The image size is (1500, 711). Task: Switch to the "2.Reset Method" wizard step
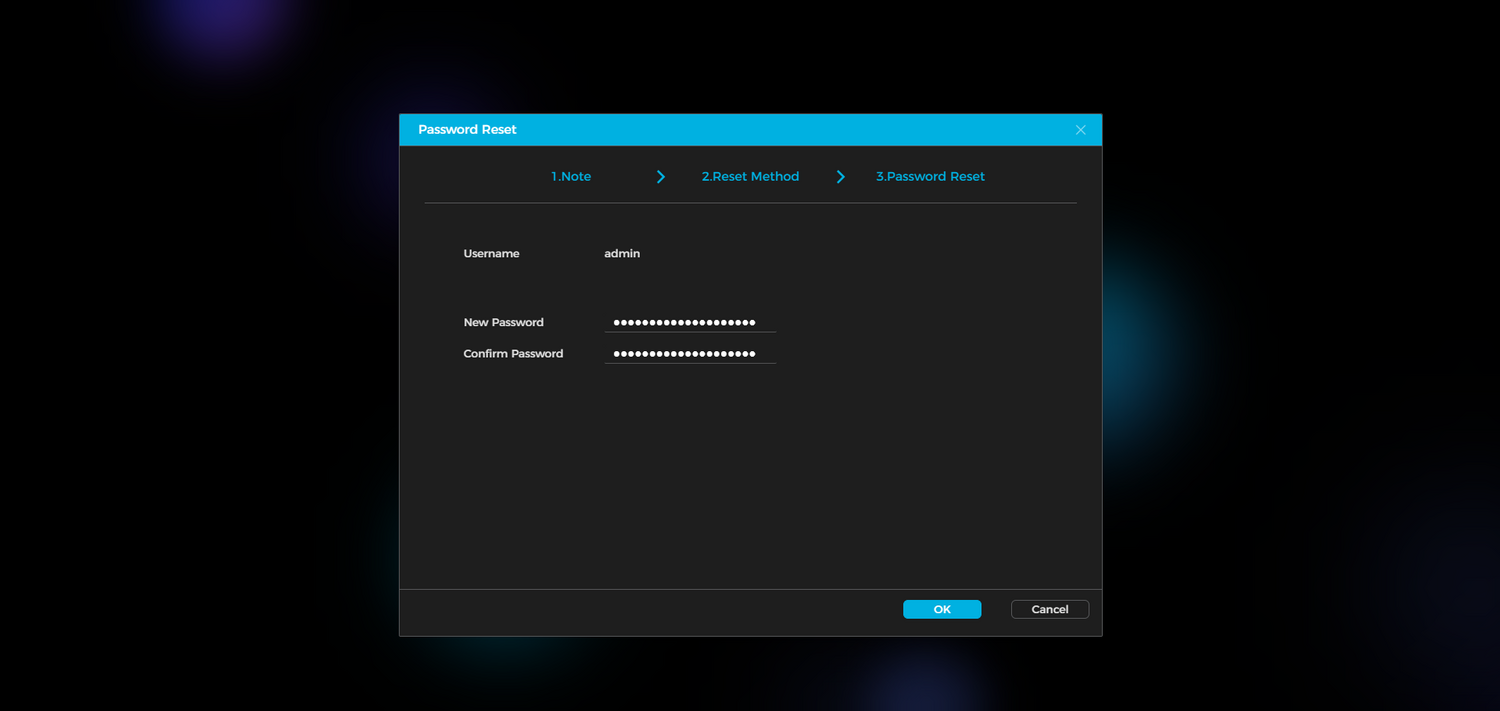coord(750,176)
